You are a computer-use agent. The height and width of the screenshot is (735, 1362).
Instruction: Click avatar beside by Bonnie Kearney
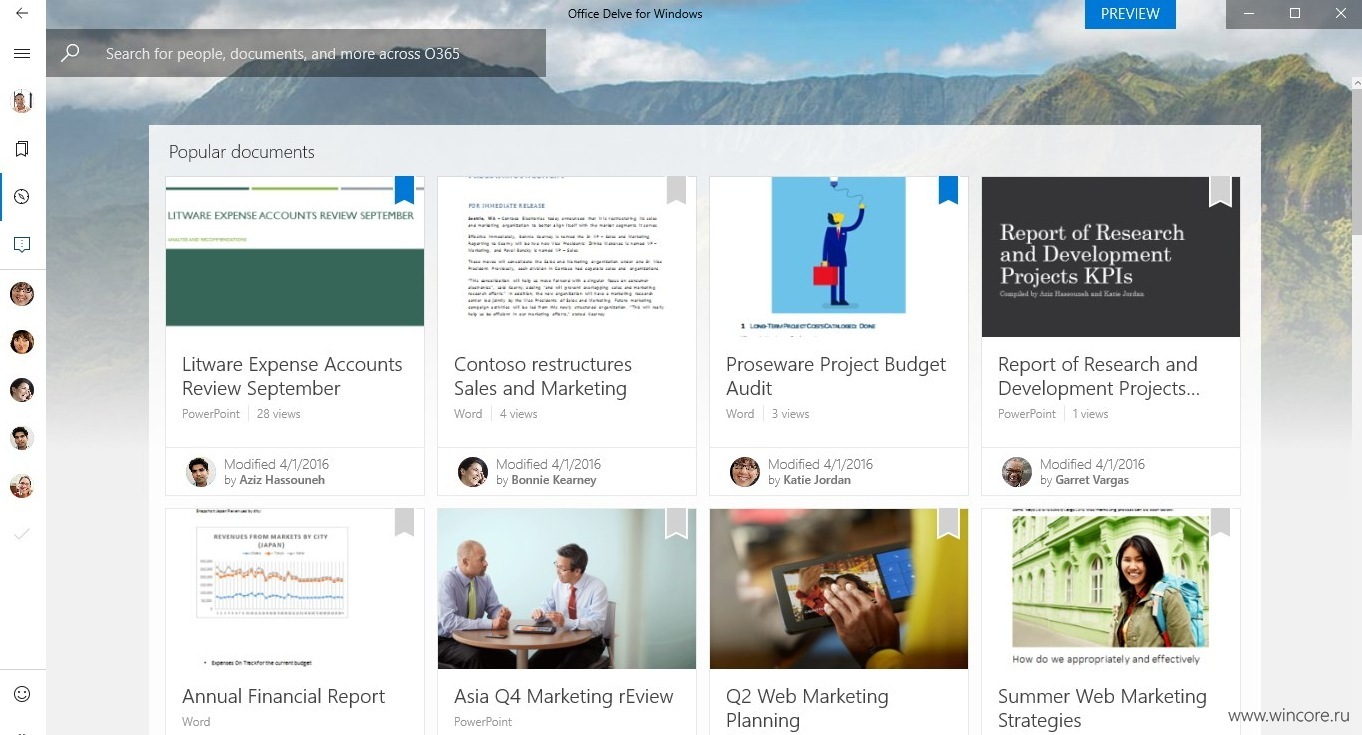473,472
